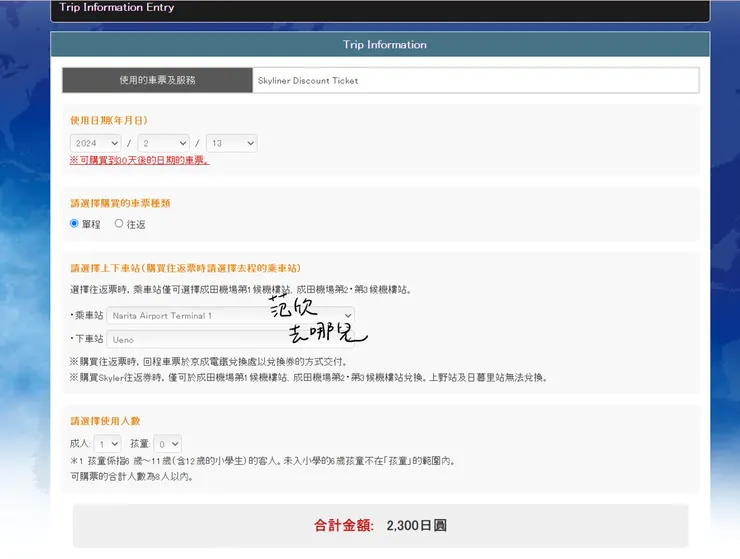Viewport: 740px width, 559px height.
Task: Open the 孩童 child count dropdown
Action: click(x=168, y=444)
